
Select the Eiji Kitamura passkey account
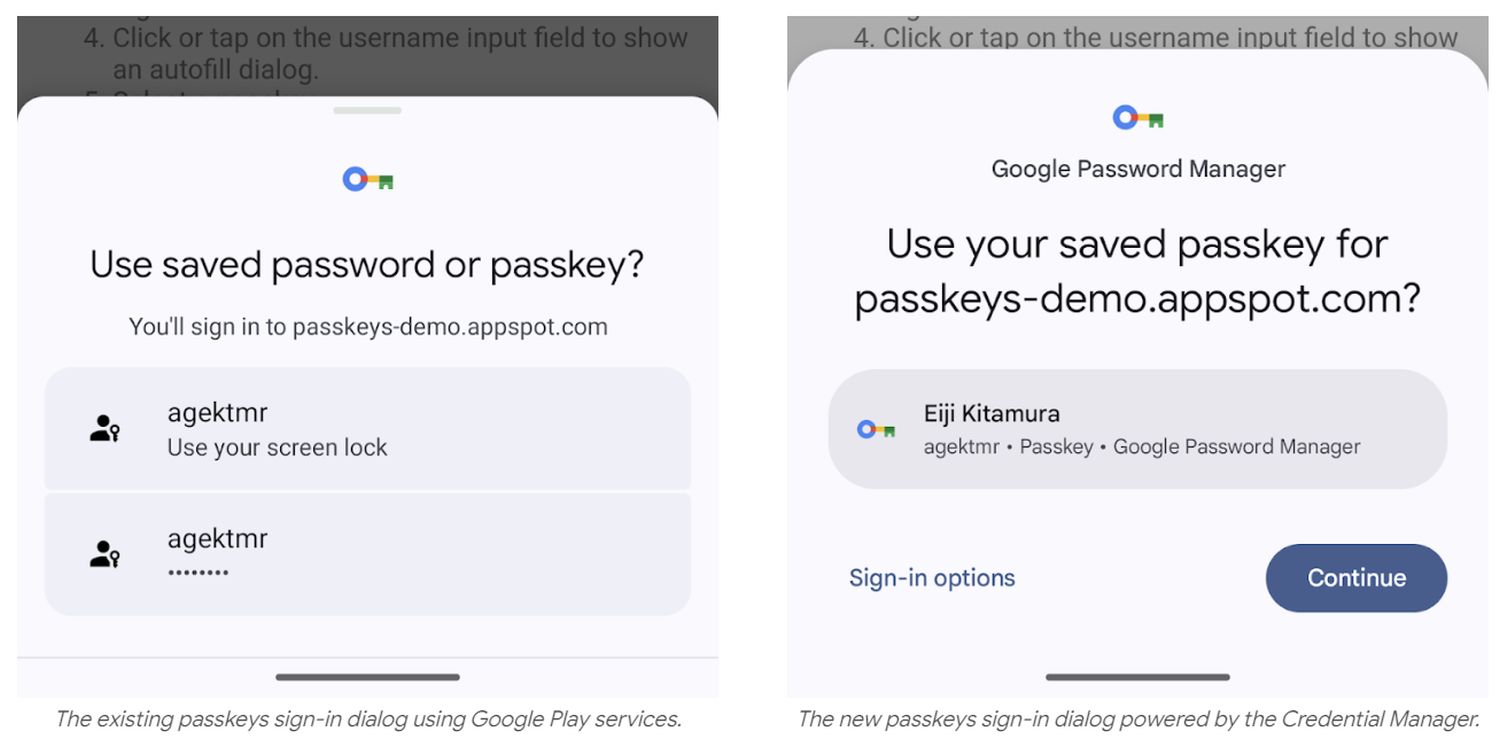coord(1137,429)
